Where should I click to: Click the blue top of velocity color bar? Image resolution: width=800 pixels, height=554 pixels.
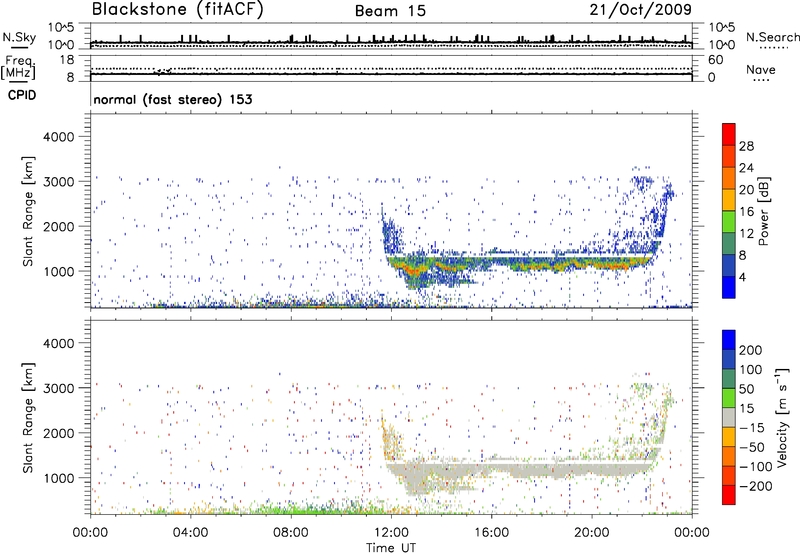(729, 340)
